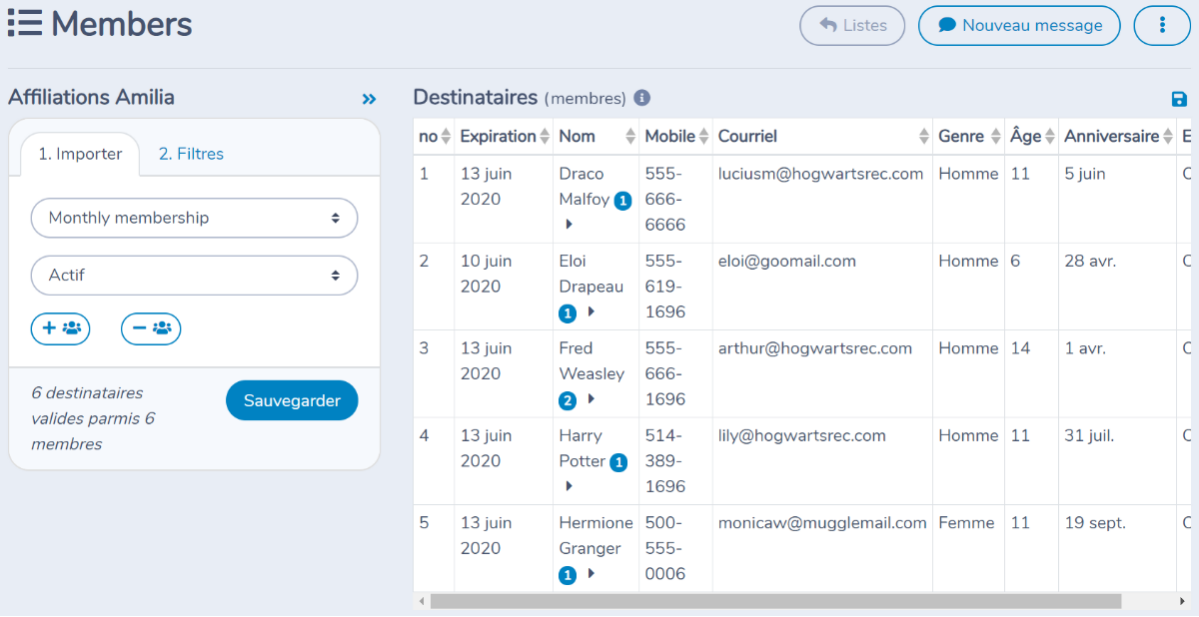Click the Members list icon in header
The height and width of the screenshot is (617, 1199).
click(24, 23)
